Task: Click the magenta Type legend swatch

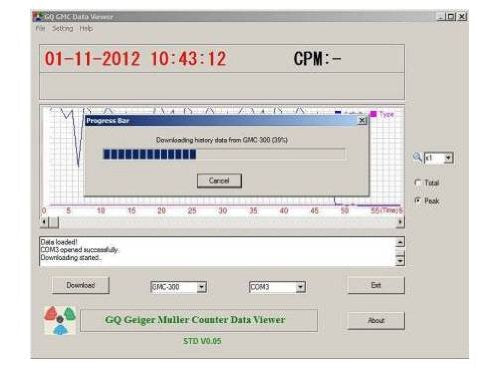Action: (x=373, y=114)
